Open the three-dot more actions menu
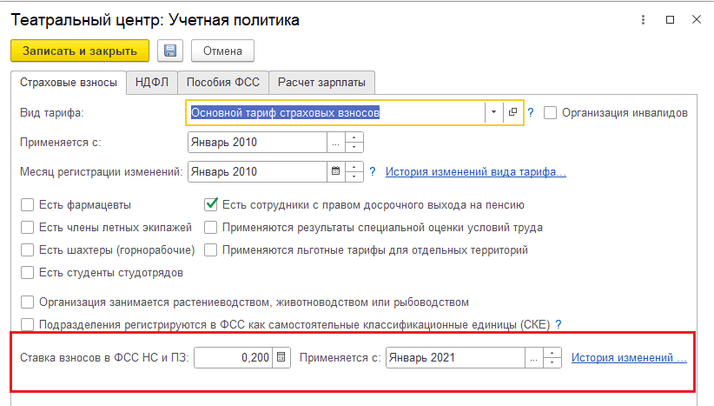Image resolution: width=714 pixels, height=406 pixels. coord(643,20)
